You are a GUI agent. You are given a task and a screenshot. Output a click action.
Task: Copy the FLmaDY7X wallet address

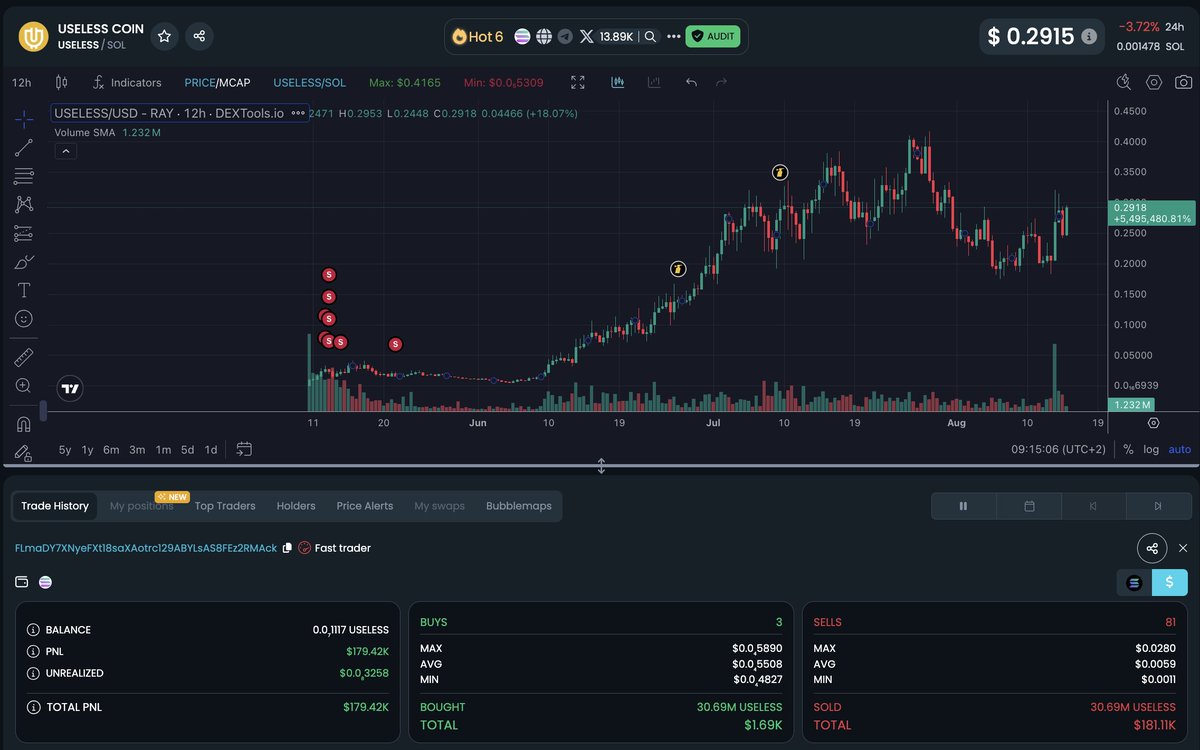click(287, 548)
